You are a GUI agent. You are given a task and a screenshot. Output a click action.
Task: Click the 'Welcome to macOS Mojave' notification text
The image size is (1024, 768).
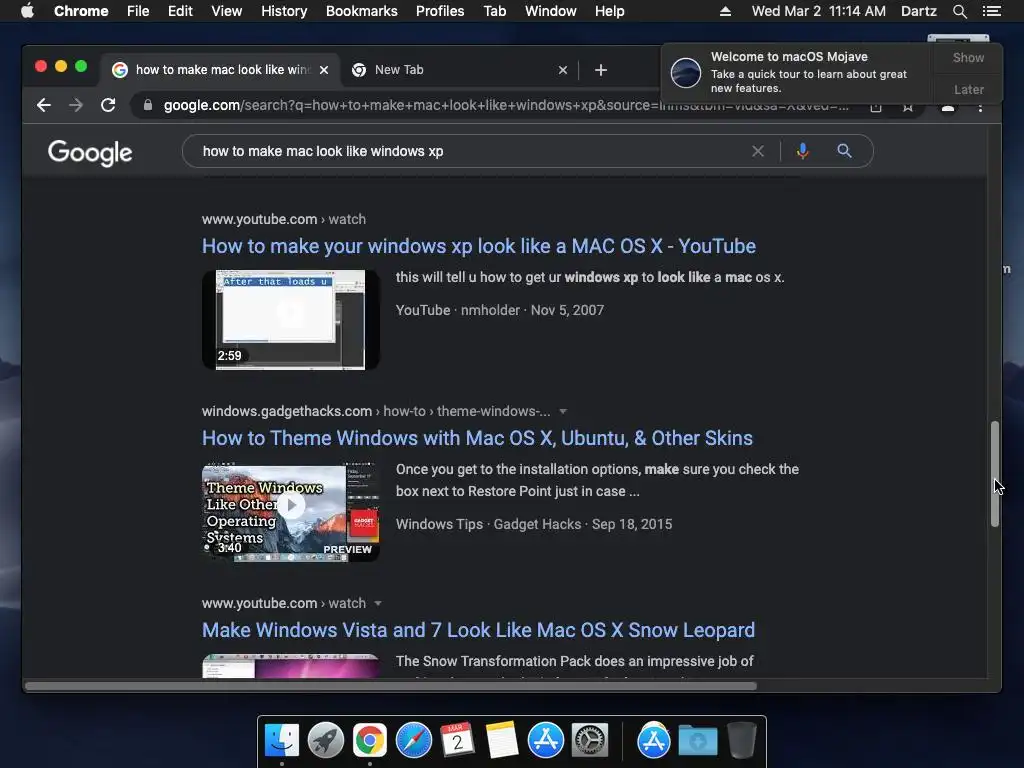[789, 57]
